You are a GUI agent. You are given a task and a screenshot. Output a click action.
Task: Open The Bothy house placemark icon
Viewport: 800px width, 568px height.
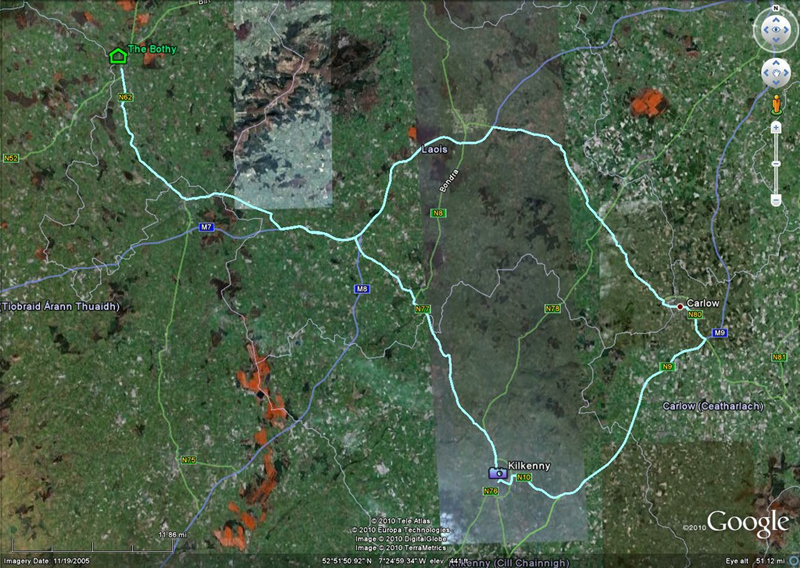118,56
